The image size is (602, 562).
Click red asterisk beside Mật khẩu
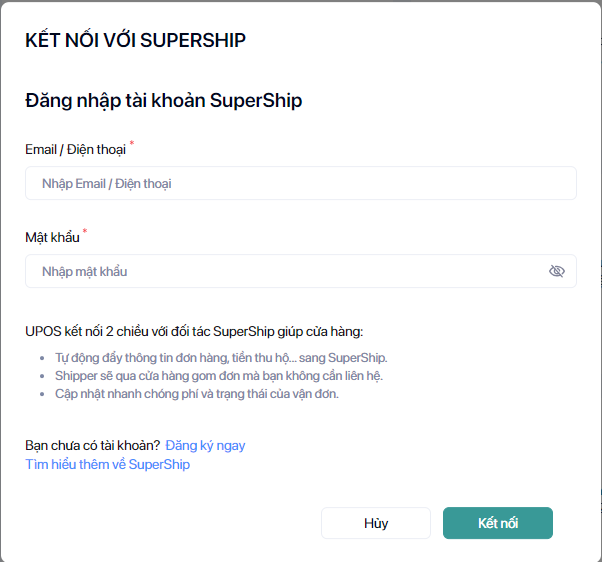(x=85, y=232)
